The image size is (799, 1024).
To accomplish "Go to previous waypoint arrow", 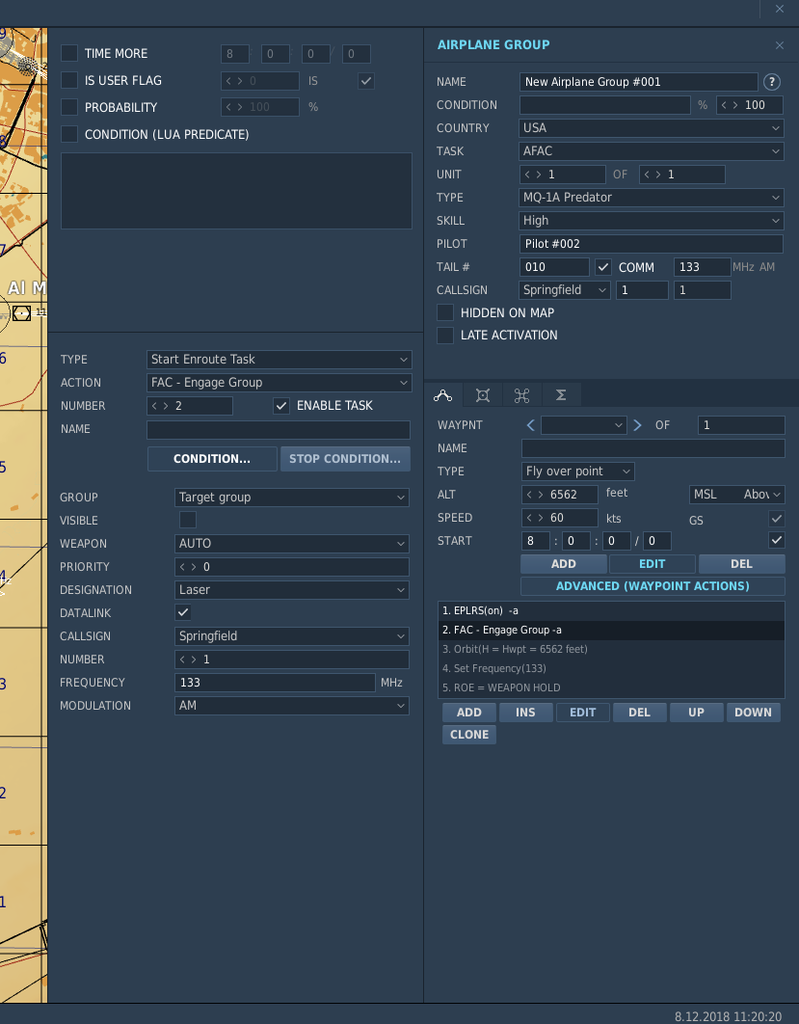I will [531, 425].
